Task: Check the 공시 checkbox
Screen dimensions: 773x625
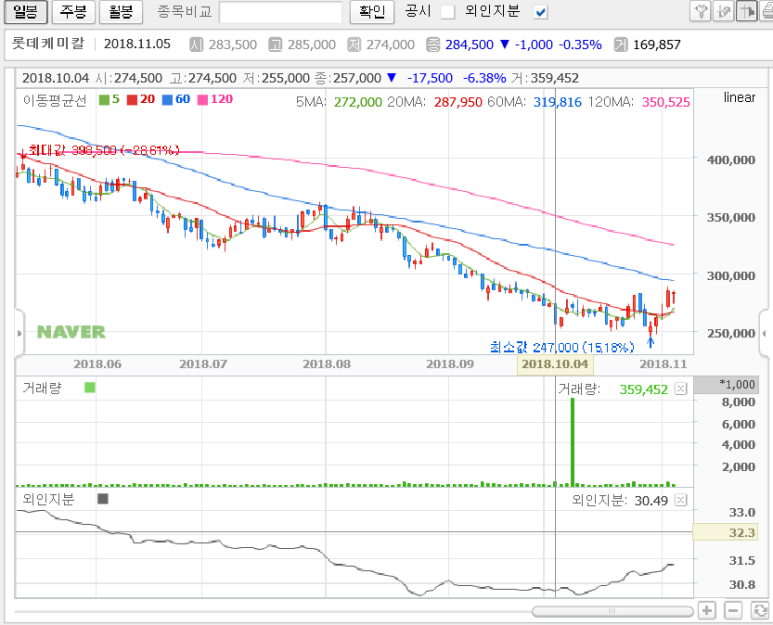Action: 448,12
